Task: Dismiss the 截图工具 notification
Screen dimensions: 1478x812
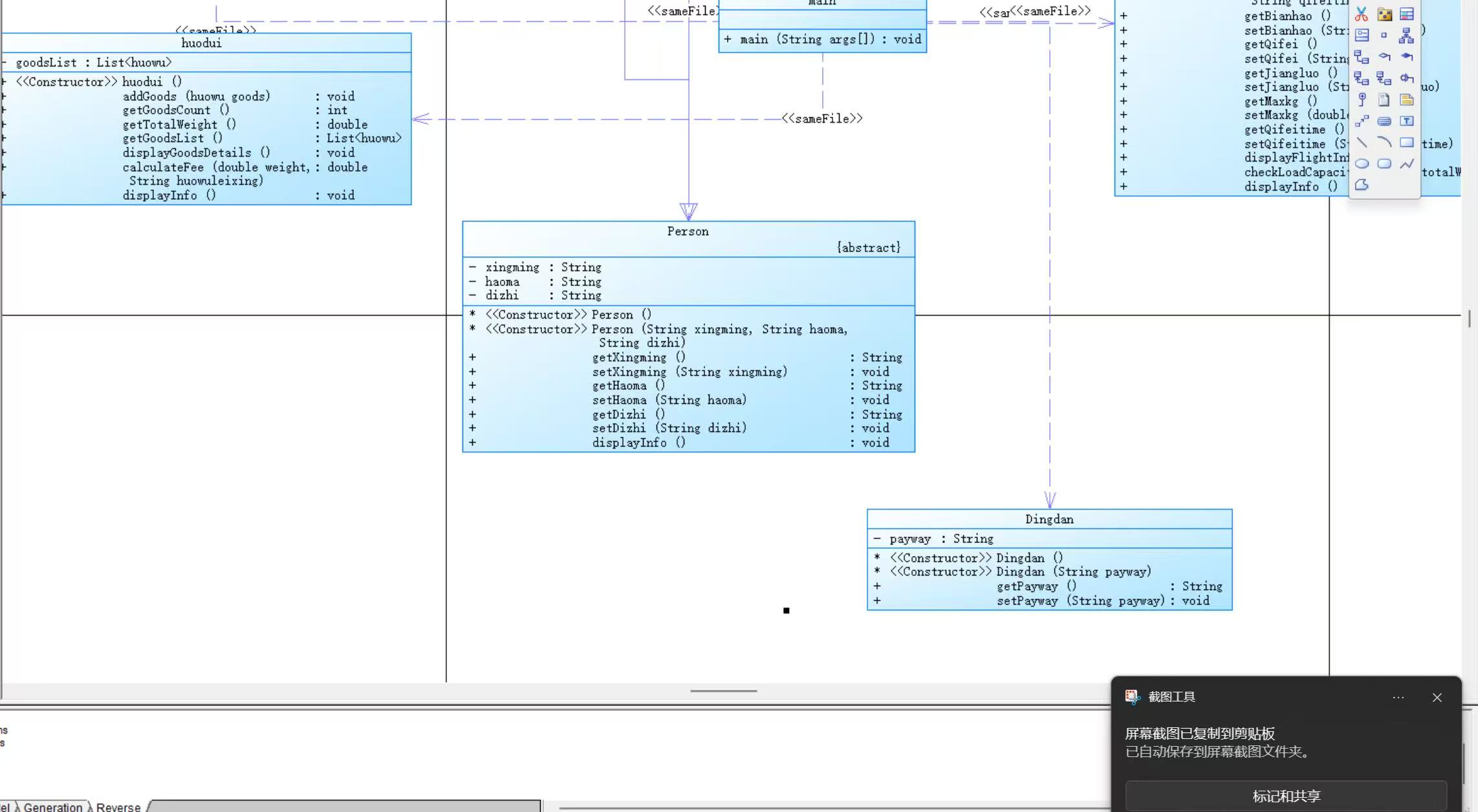Action: coord(1437,698)
